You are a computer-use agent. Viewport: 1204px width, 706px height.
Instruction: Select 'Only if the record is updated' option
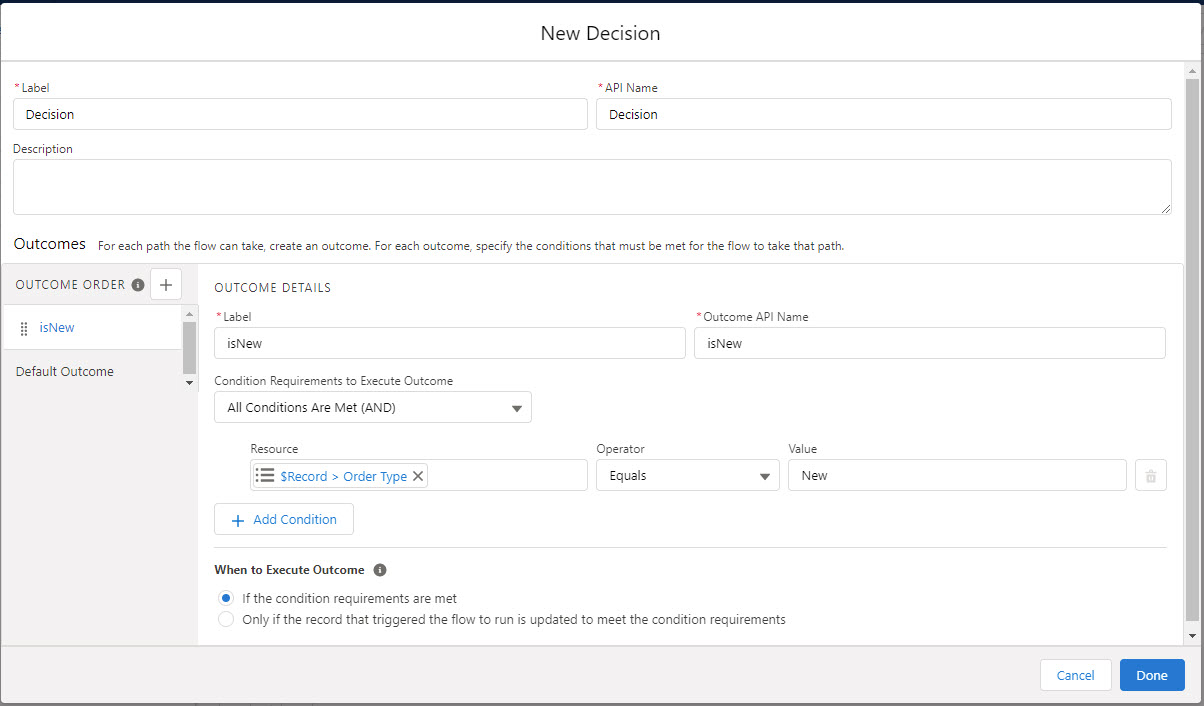226,619
